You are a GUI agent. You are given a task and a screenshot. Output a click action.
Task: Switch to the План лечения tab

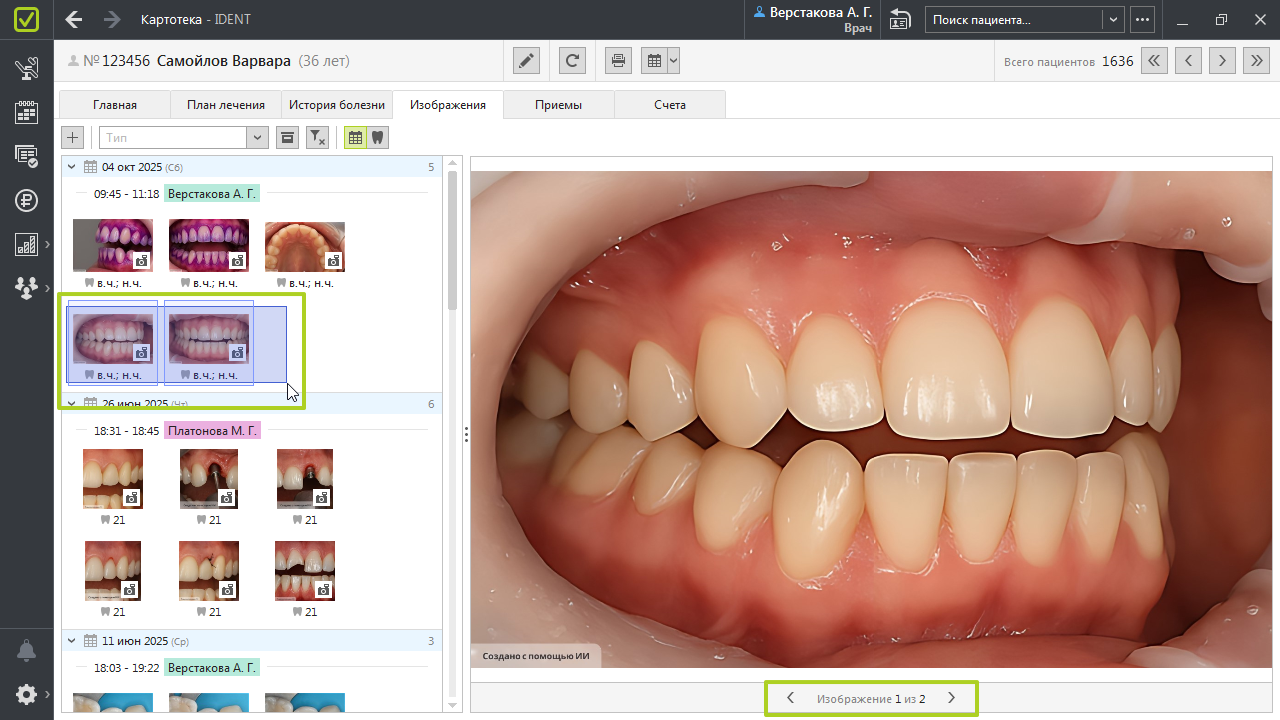[x=226, y=105]
